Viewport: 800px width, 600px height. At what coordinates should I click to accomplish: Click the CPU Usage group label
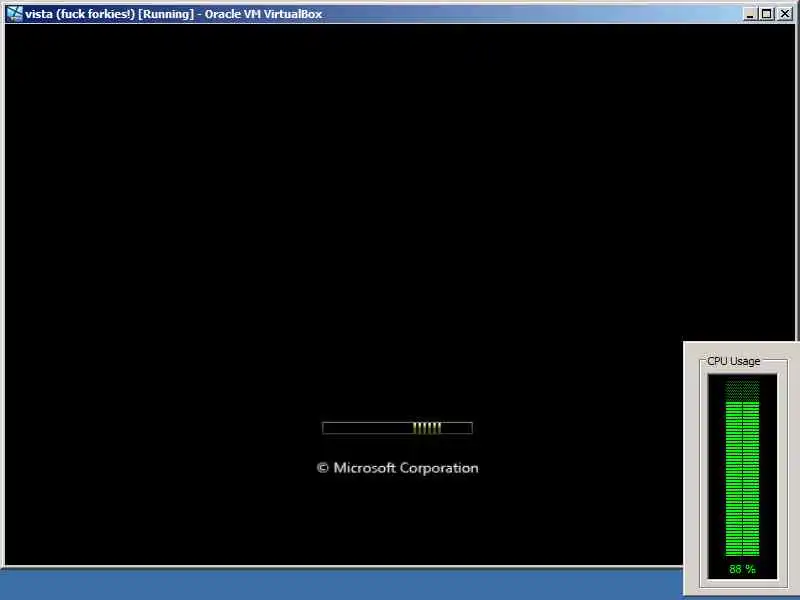coord(734,361)
